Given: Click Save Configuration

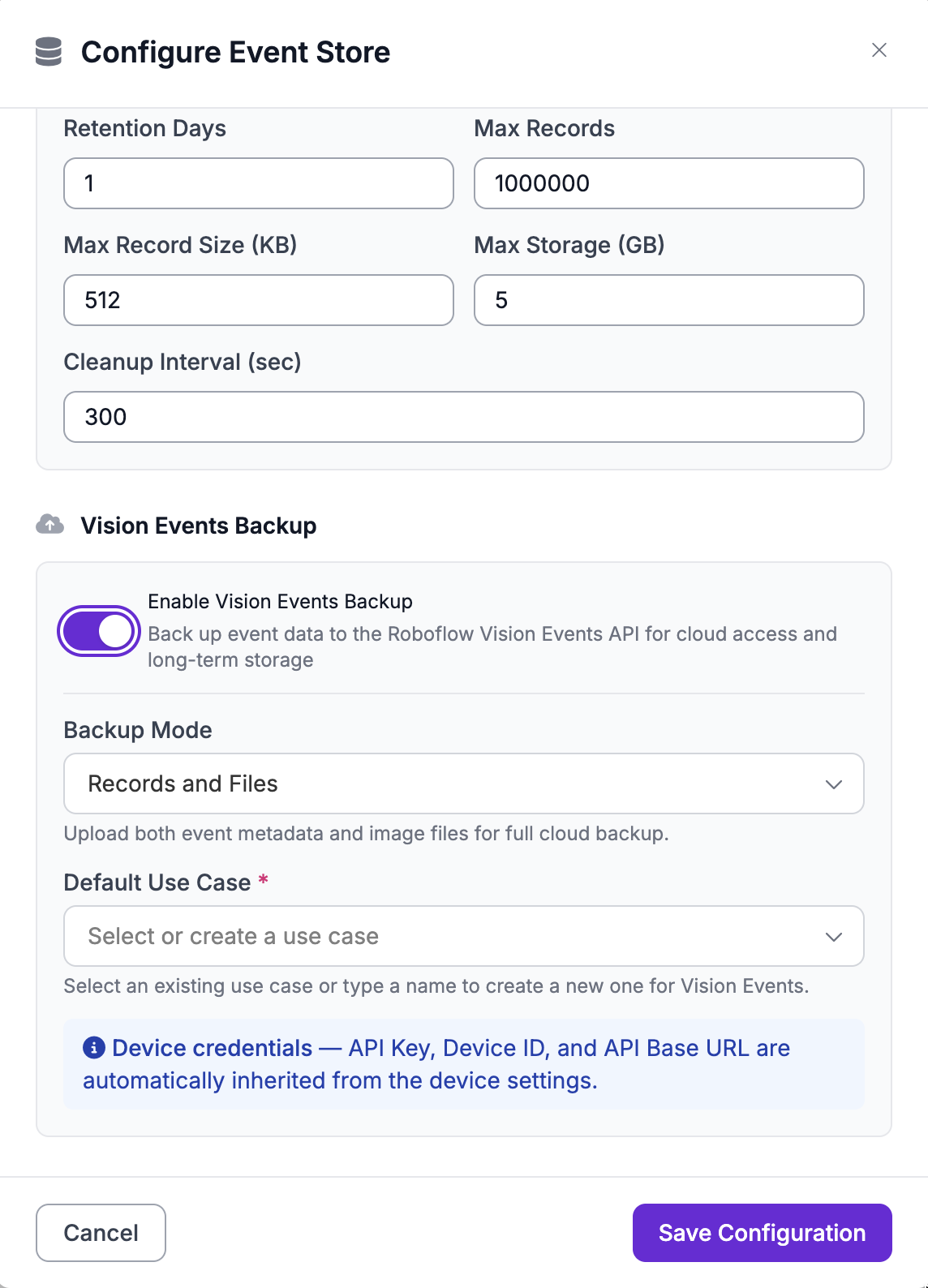Looking at the screenshot, I should click(762, 1233).
